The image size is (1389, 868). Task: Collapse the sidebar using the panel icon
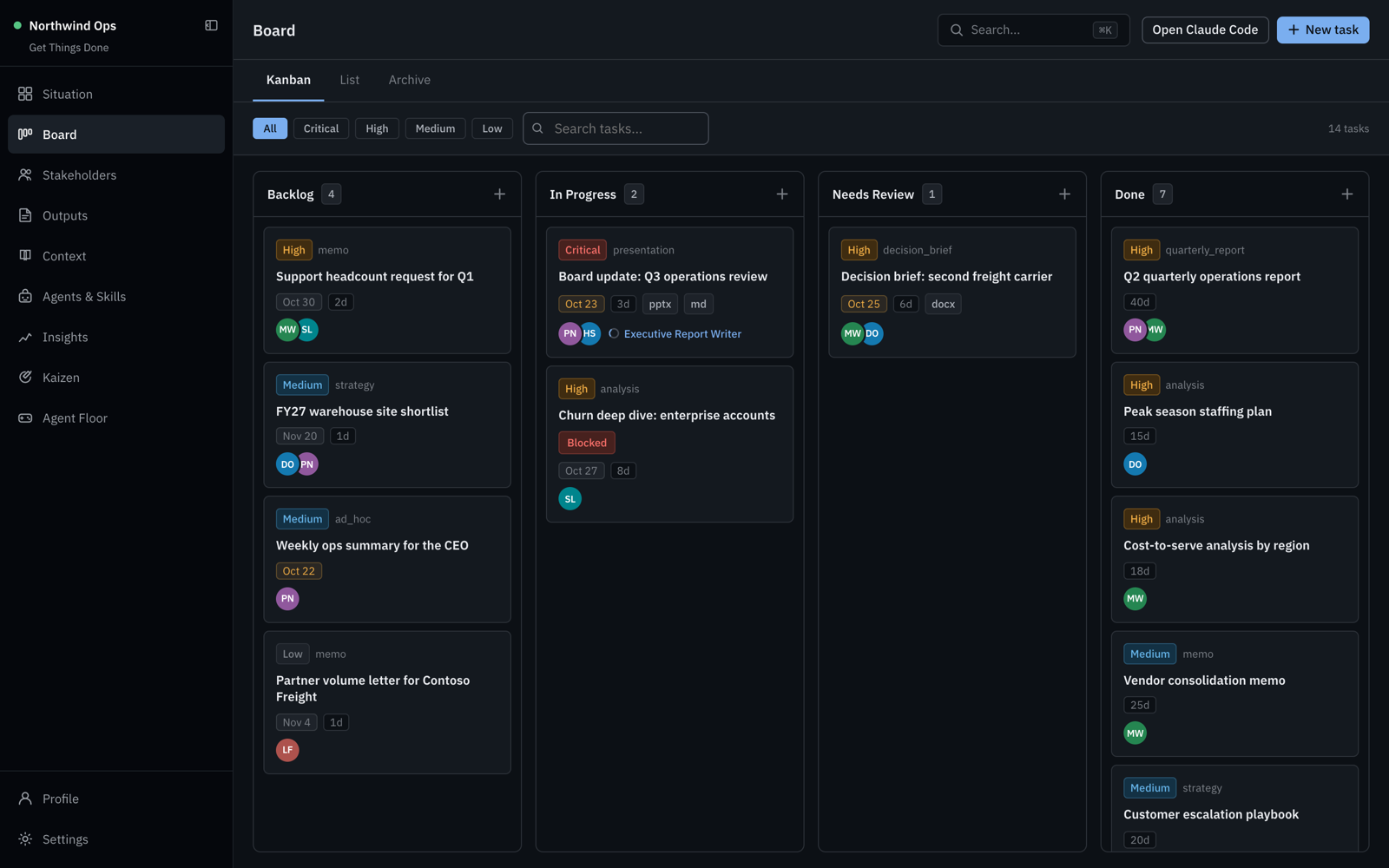(211, 25)
